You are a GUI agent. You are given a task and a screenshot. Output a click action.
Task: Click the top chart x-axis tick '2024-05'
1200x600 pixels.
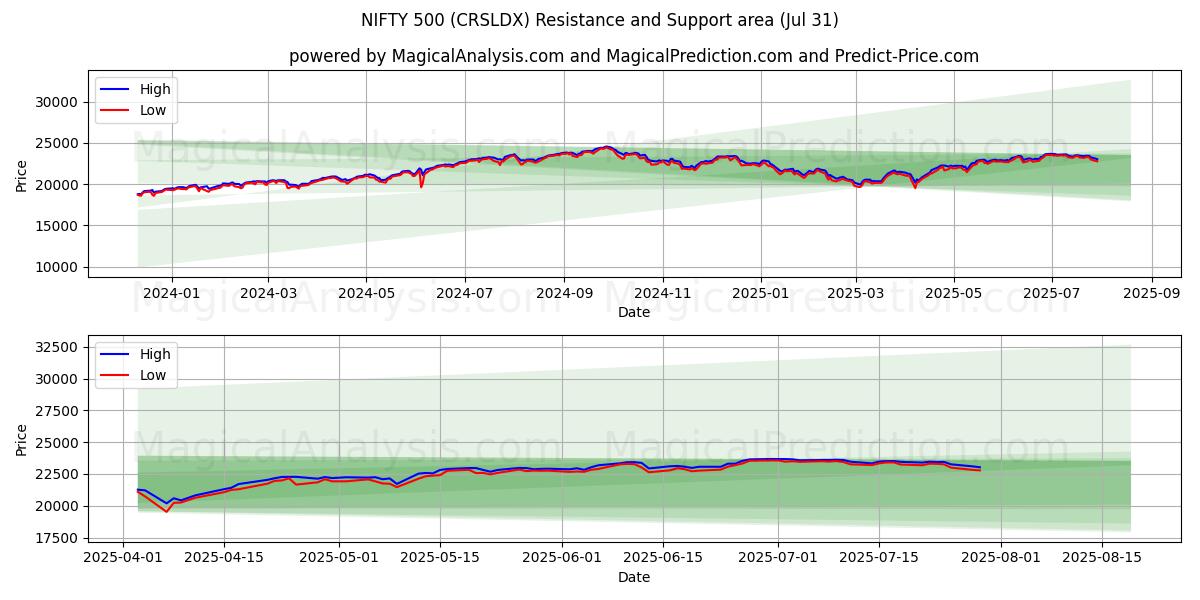[366, 293]
